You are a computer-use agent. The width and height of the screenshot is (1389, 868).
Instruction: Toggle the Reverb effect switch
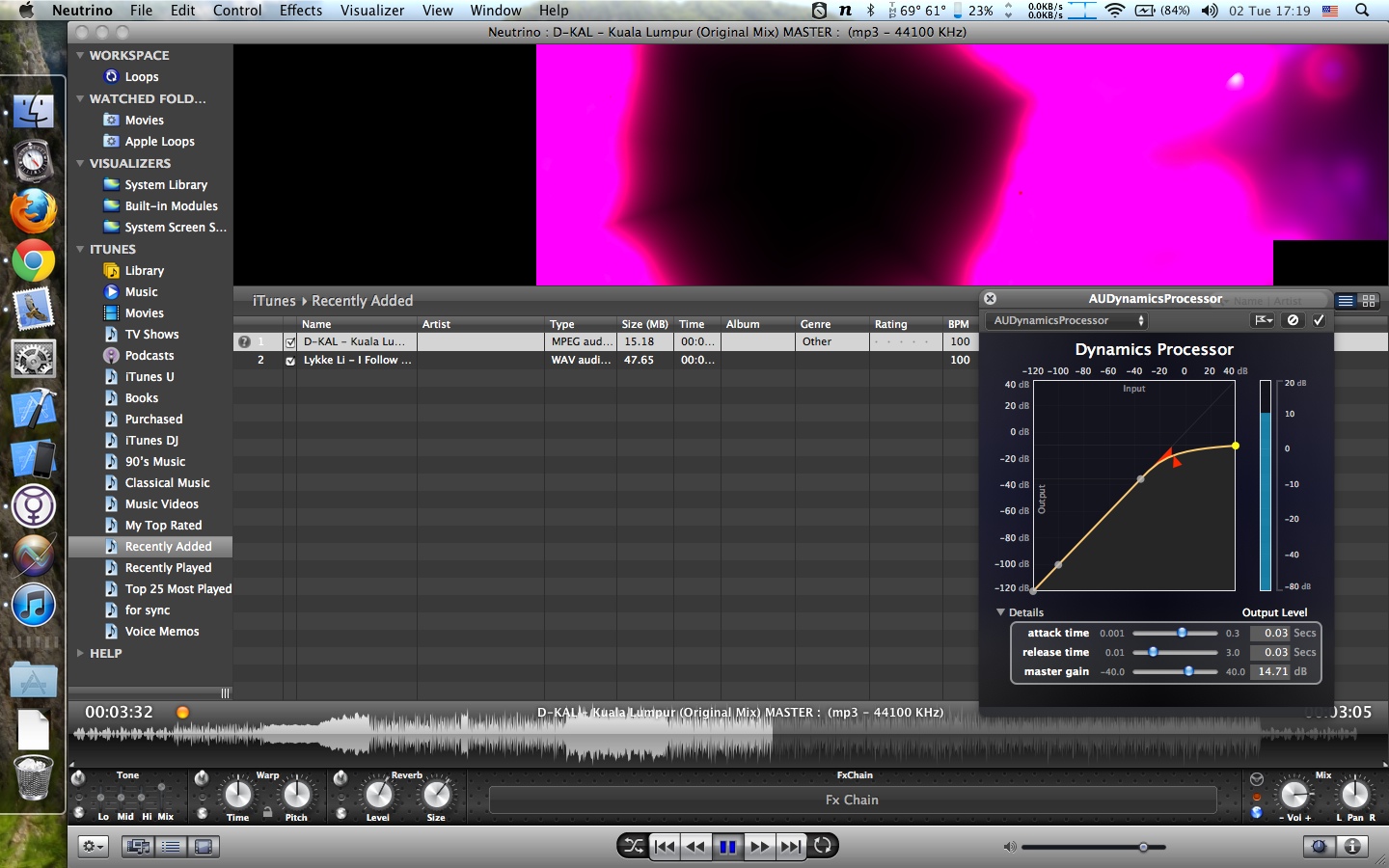[x=340, y=777]
